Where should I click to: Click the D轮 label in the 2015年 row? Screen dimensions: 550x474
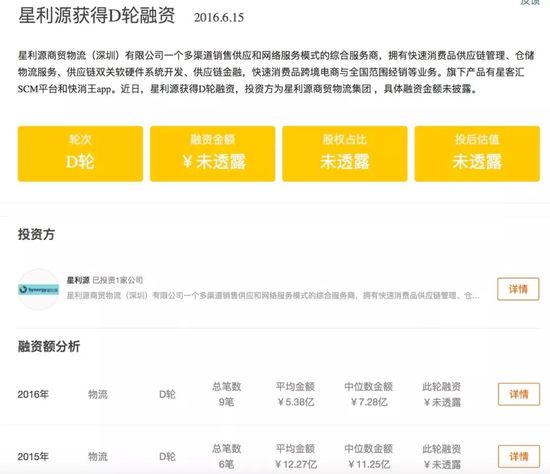(167, 456)
